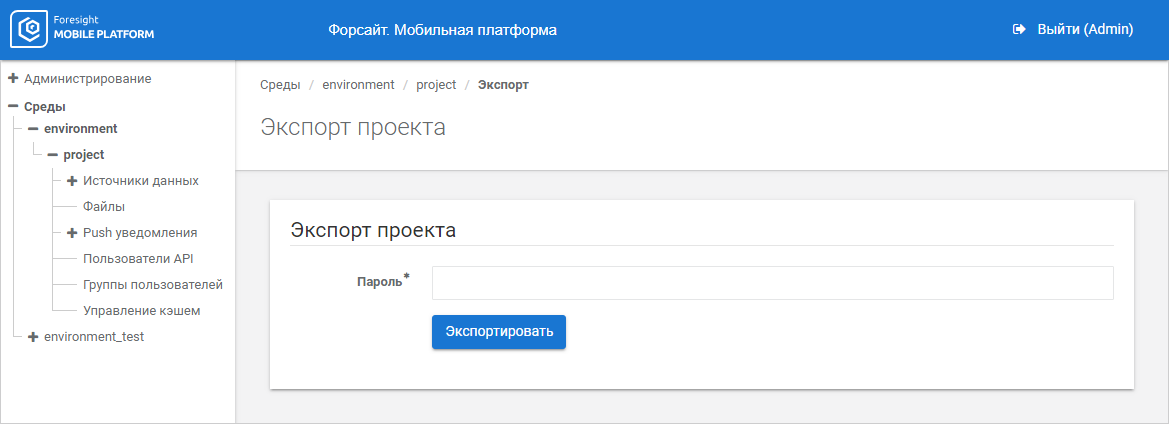Open Файлы in the project tree
This screenshot has width=1169, height=424.
(x=104, y=207)
